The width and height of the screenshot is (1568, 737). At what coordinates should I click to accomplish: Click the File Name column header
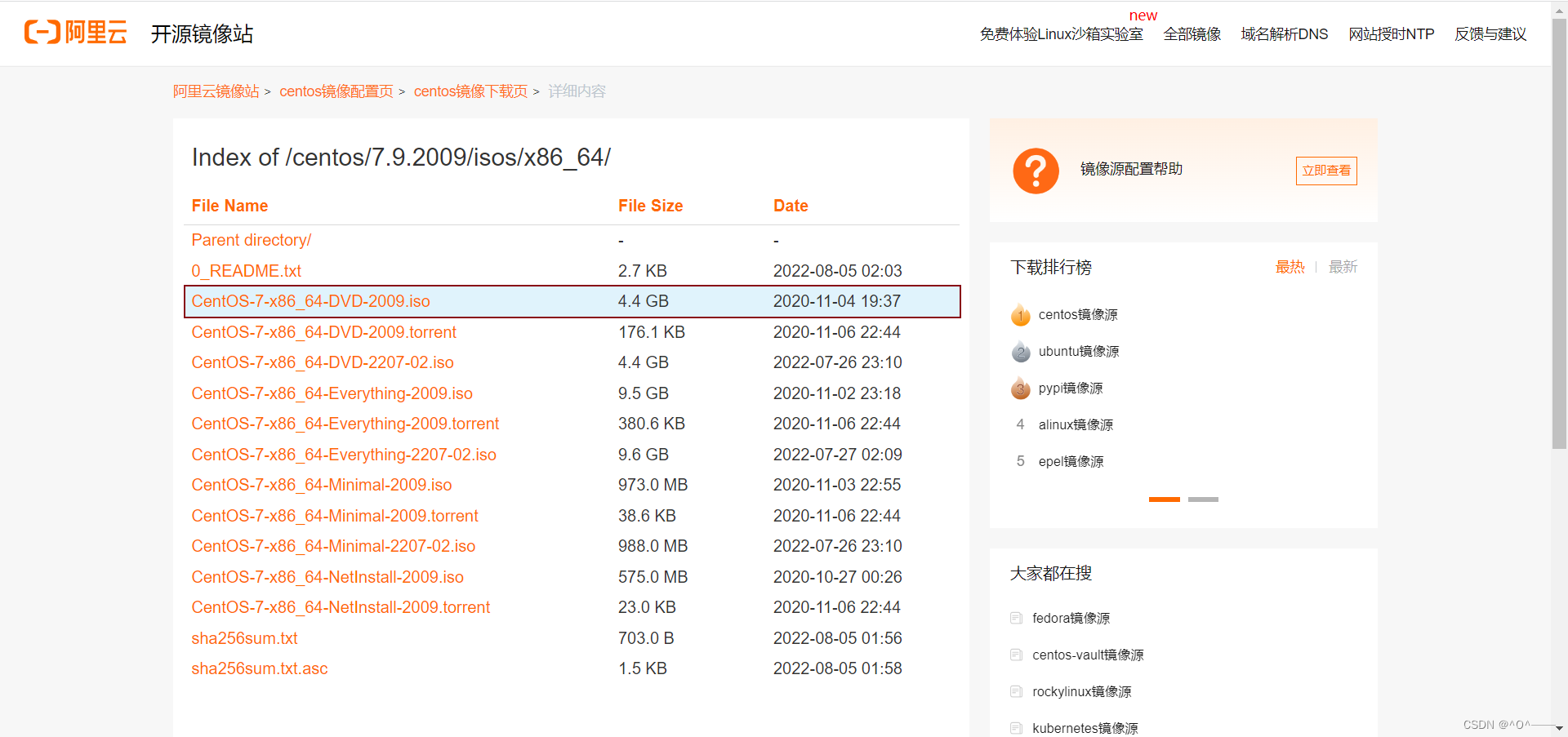[229, 206]
